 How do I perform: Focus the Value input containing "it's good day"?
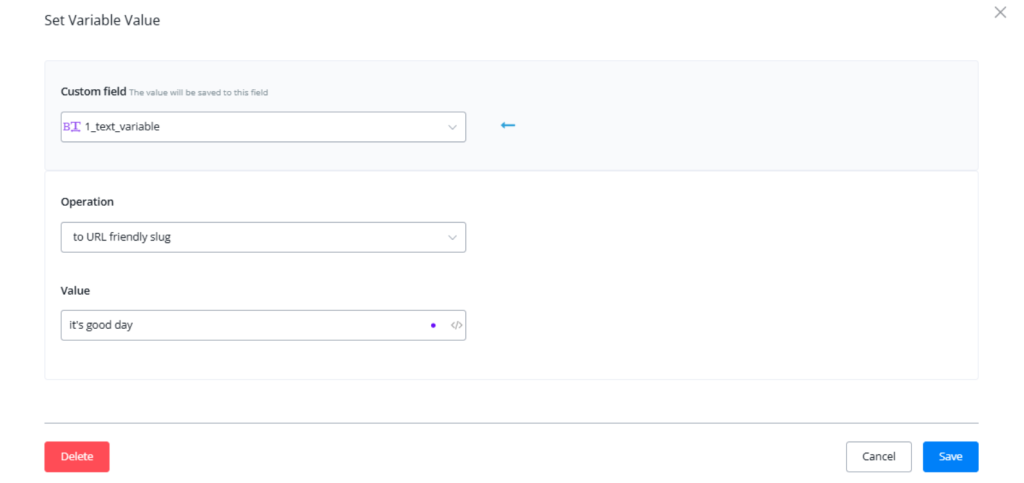(240, 325)
